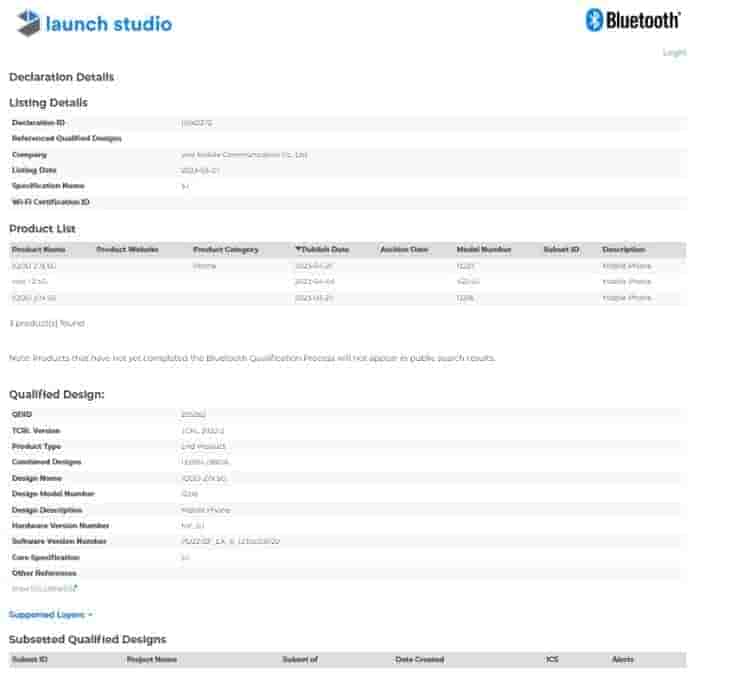Click the Launch Studio logo icon
Image resolution: width=730 pixels, height=675 pixels.
tap(29, 24)
